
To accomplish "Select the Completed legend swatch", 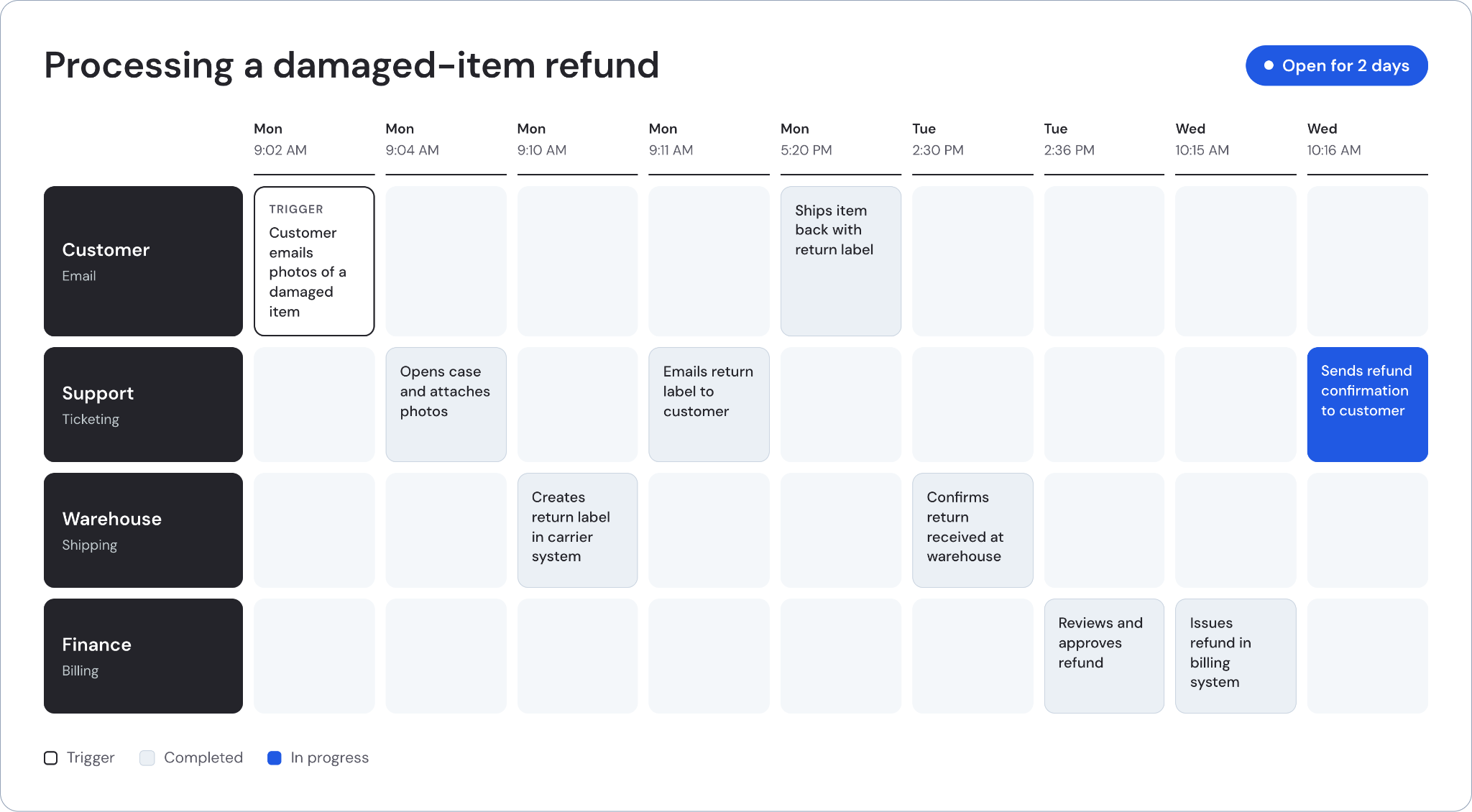I will point(147,758).
